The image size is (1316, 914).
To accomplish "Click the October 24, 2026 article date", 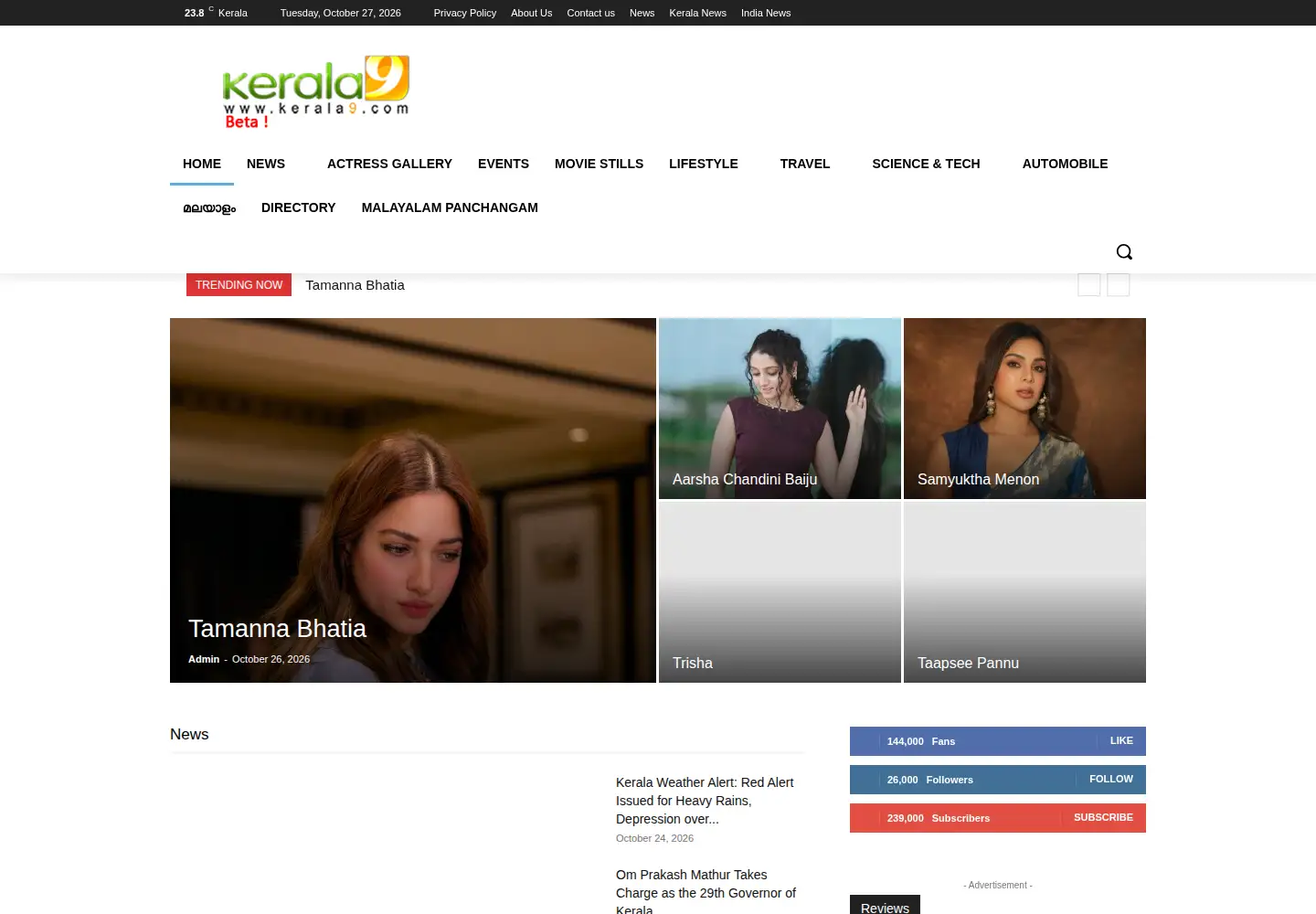I will click(x=654, y=838).
